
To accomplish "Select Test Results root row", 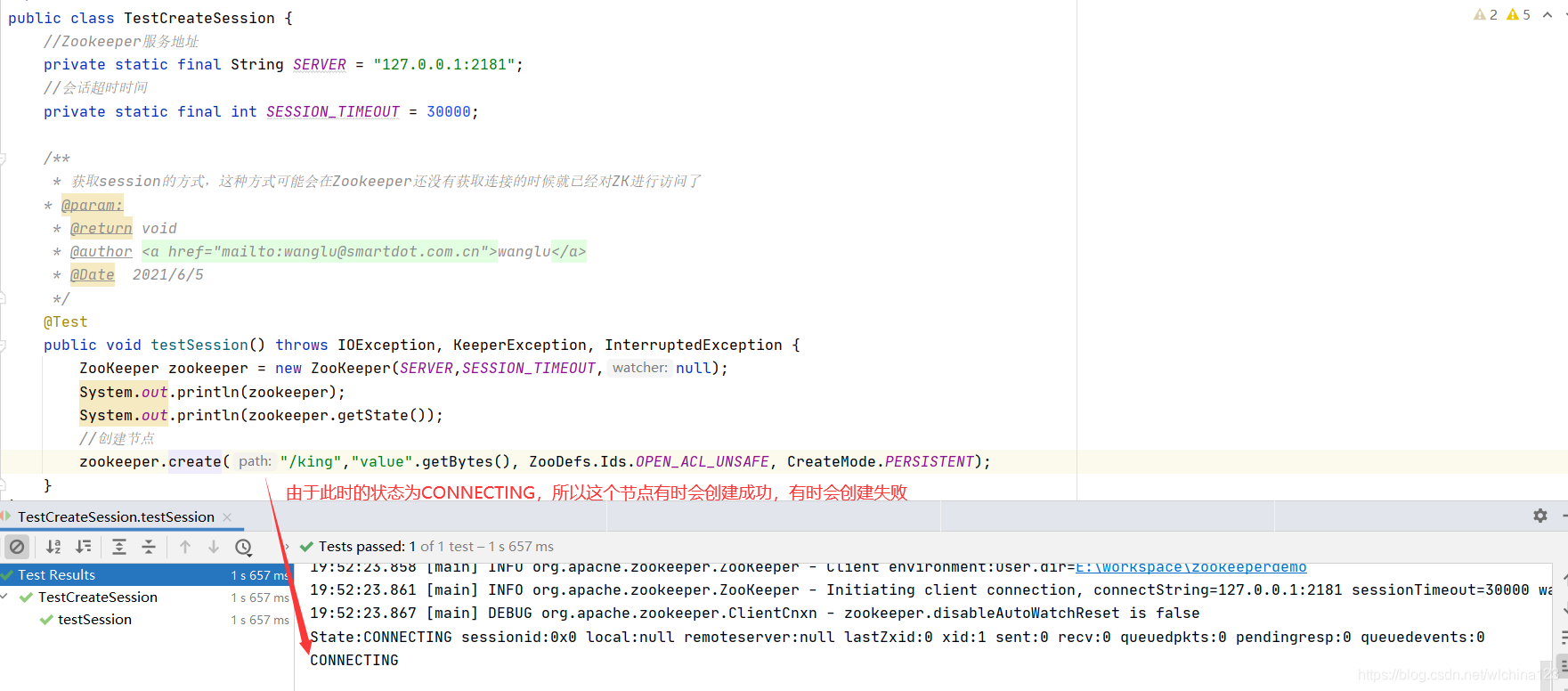I will [x=147, y=575].
